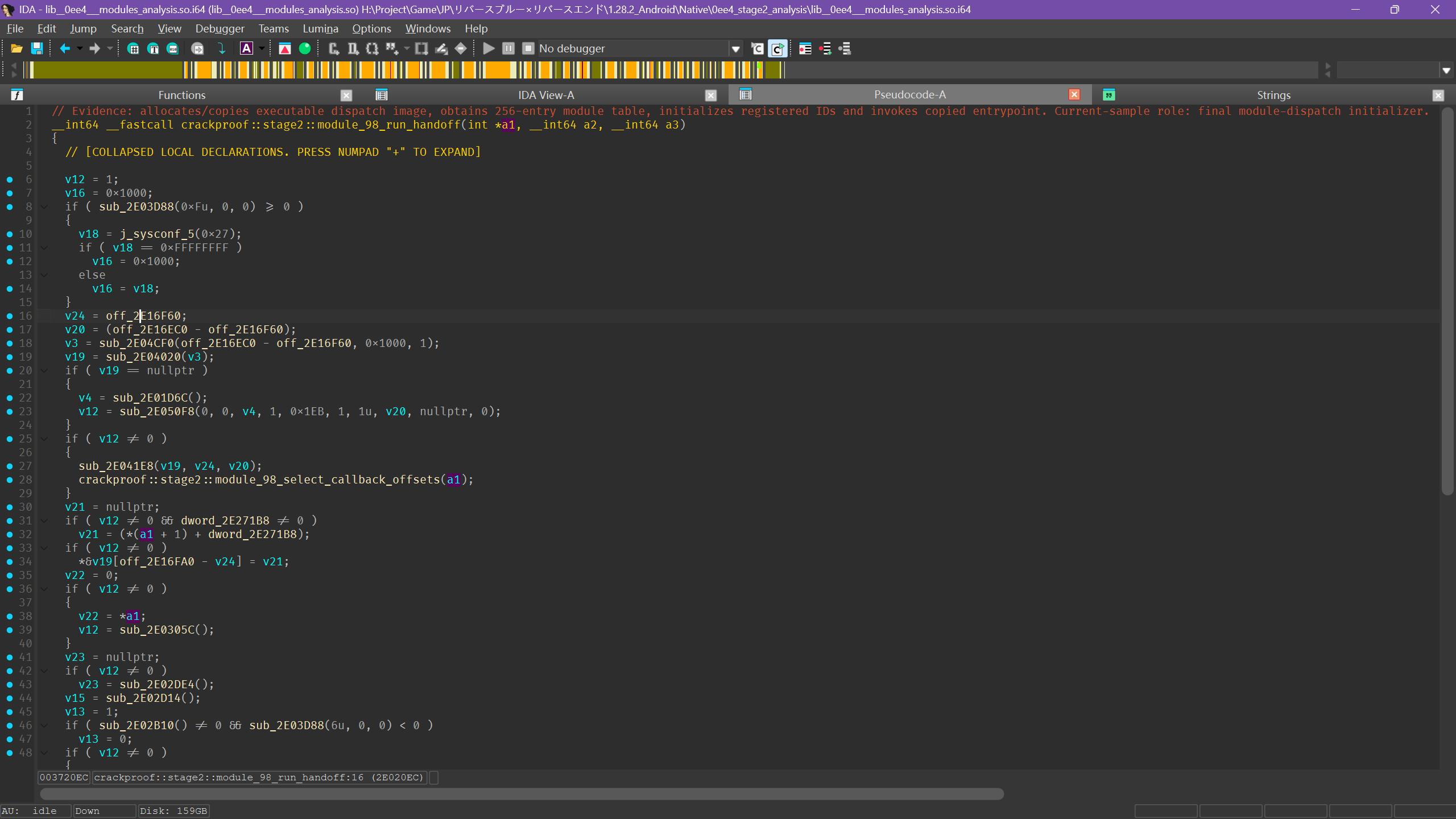Open the Edit menu
The width and height of the screenshot is (1456, 819).
click(46, 28)
